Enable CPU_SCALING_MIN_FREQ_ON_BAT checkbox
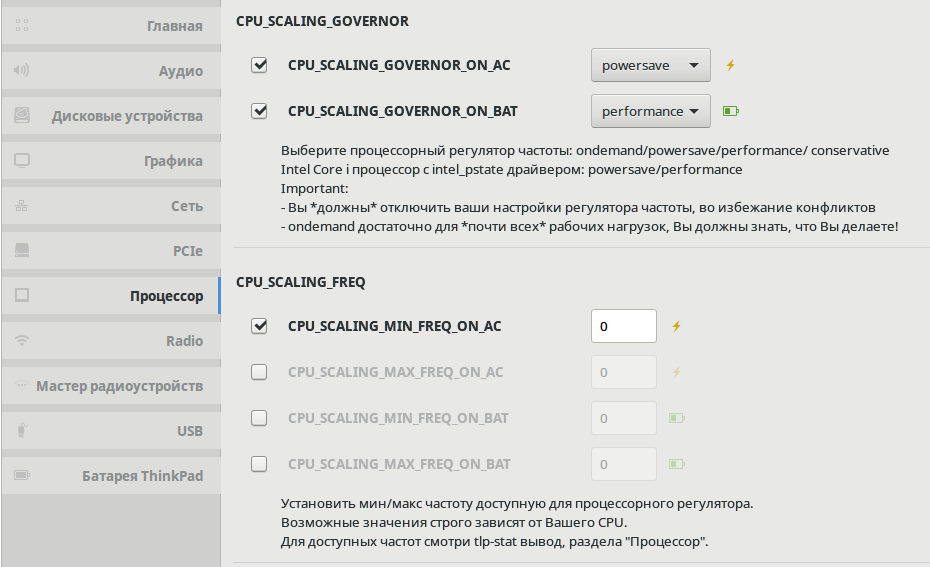Viewport: 930px width, 567px height. (259, 418)
